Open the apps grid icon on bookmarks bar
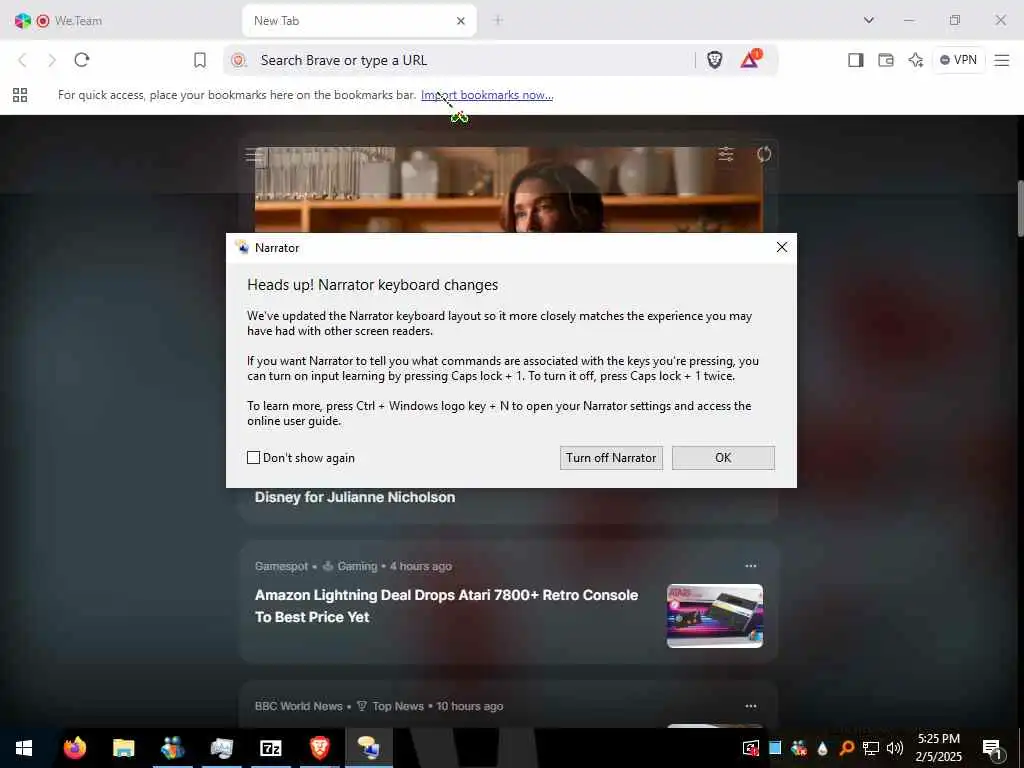This screenshot has height=768, width=1024. pyautogui.click(x=20, y=95)
